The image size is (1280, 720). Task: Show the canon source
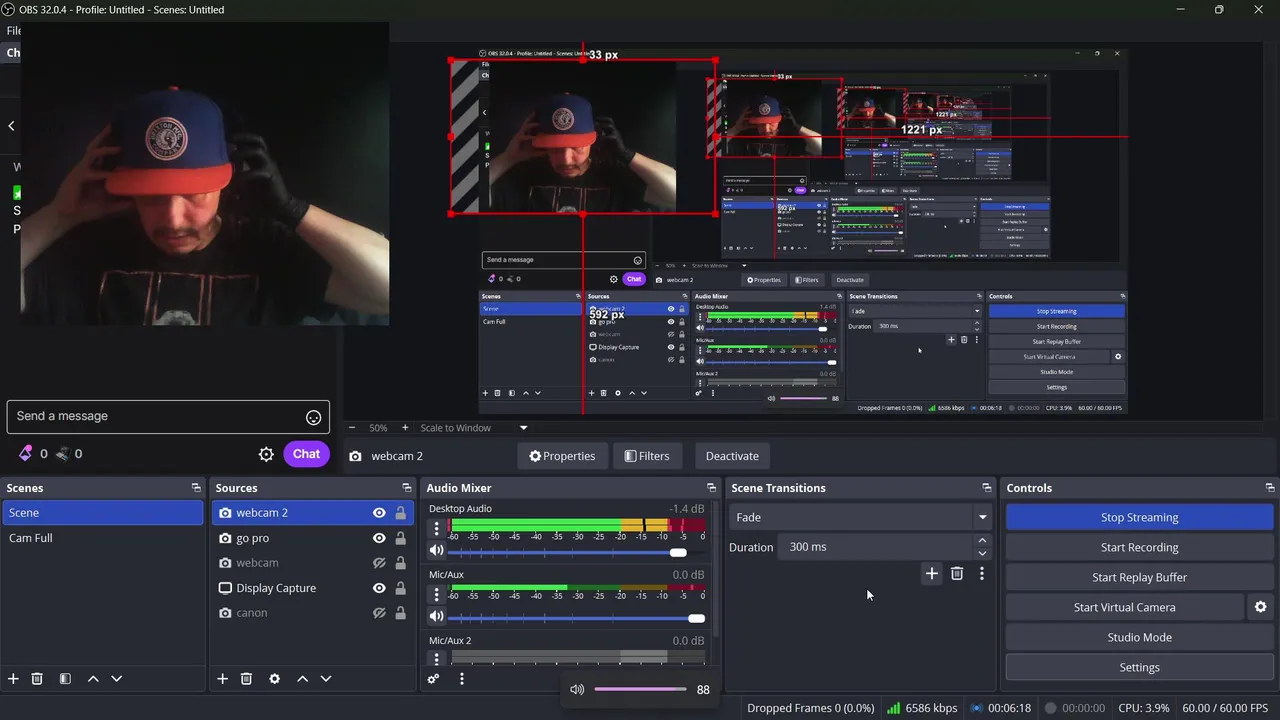(379, 613)
